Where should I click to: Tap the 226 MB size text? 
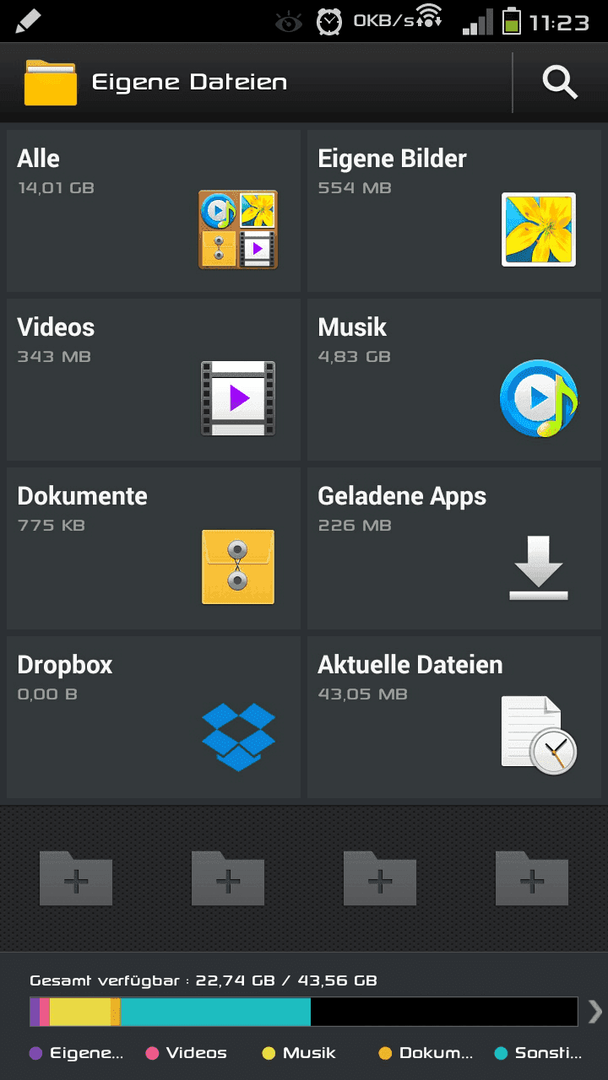click(355, 525)
